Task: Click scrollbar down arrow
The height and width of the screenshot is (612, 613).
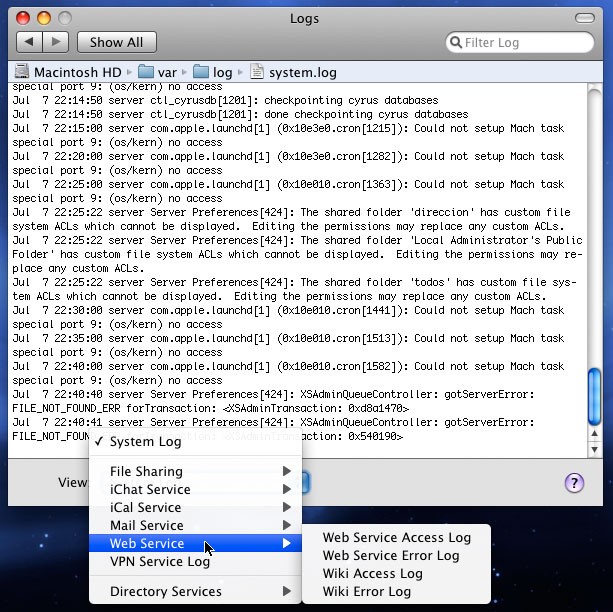Action: pos(595,449)
